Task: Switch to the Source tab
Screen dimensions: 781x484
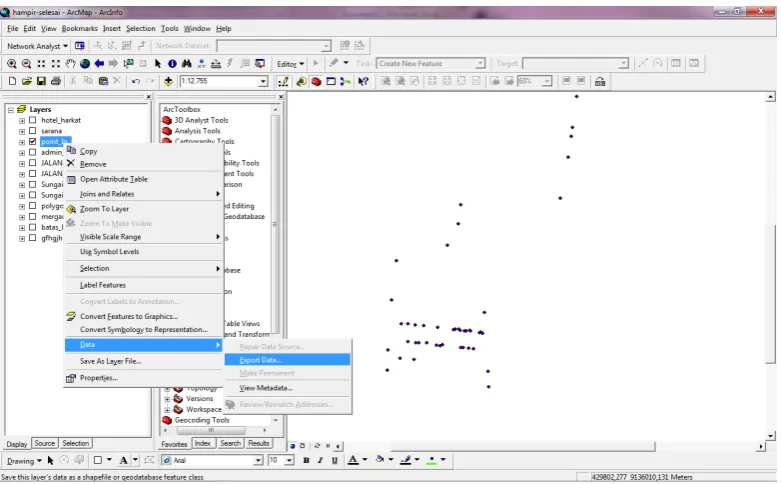Action: (44, 443)
